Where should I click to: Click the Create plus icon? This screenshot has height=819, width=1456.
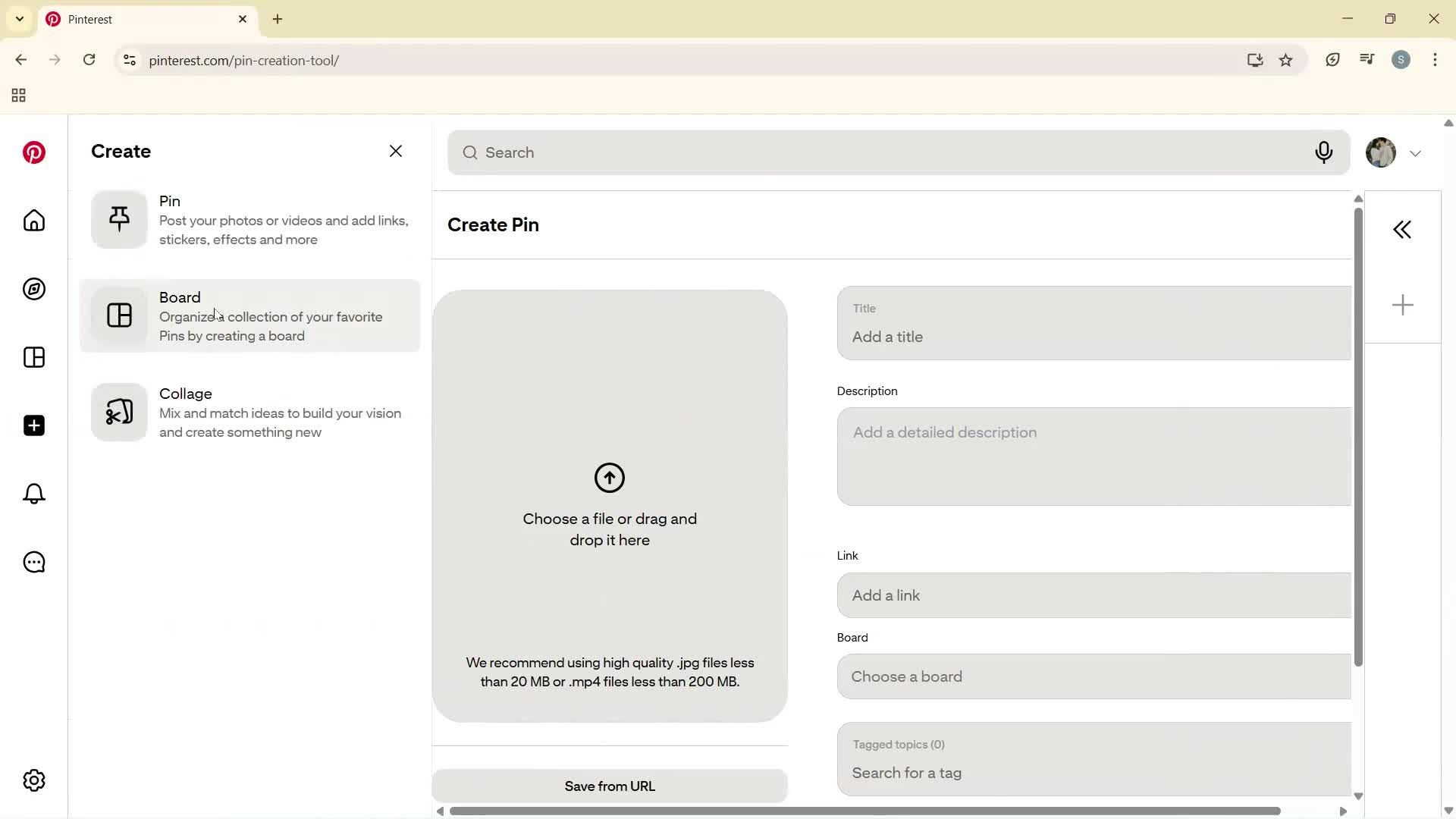33,425
